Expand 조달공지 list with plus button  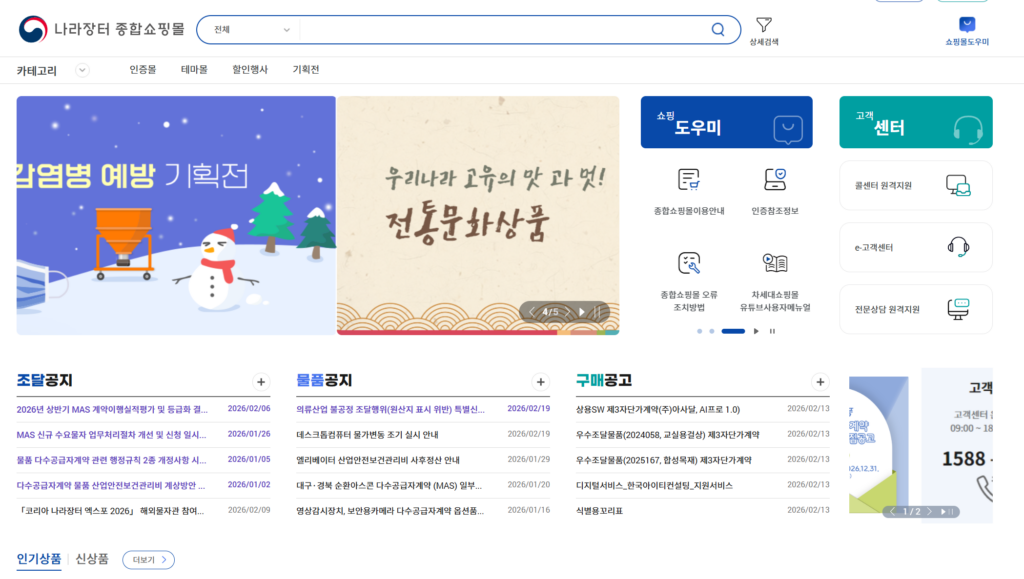tap(261, 381)
